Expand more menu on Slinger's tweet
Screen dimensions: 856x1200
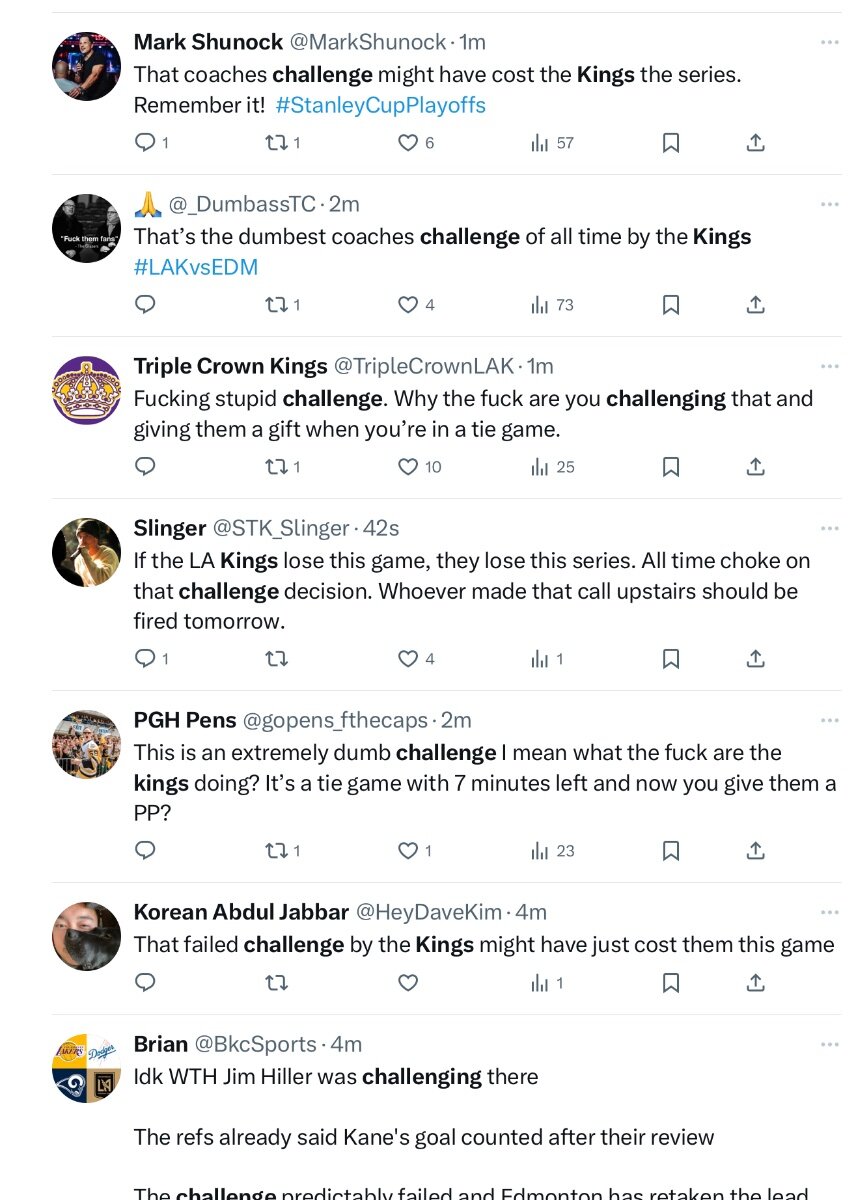coord(829,528)
